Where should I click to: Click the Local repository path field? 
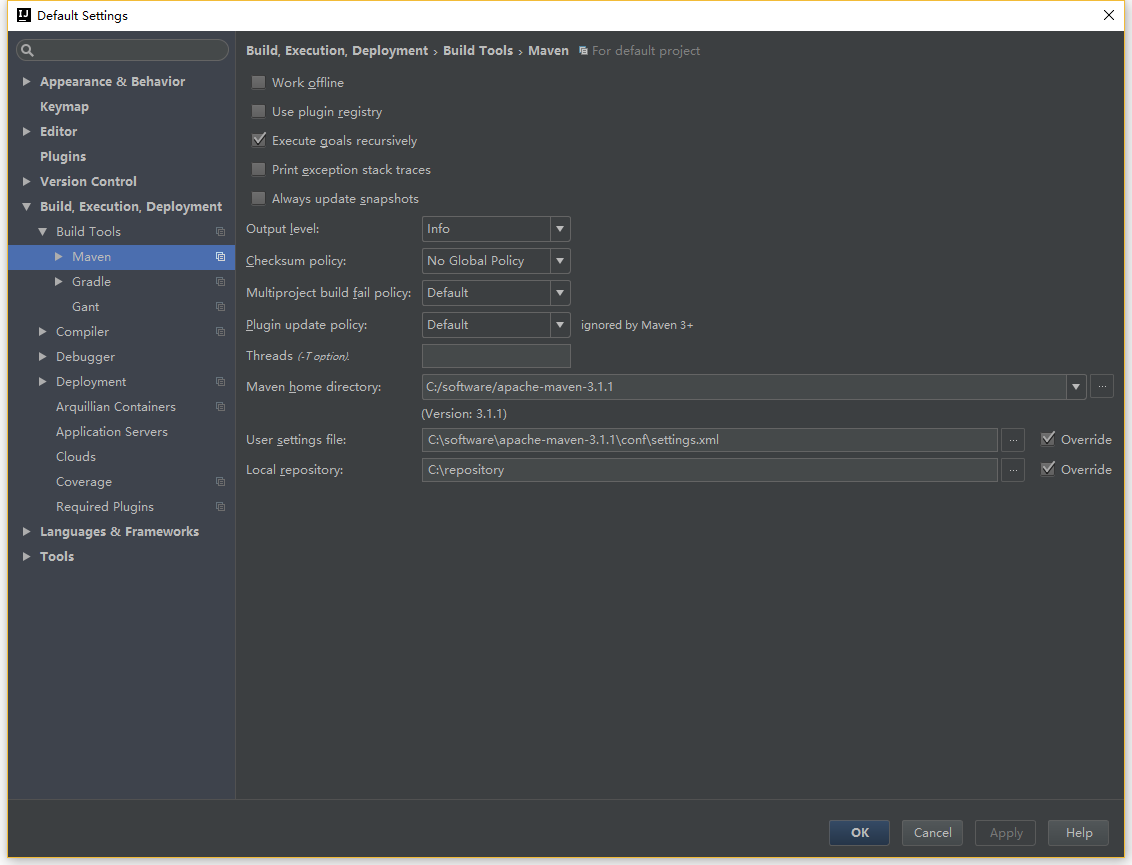(710, 470)
